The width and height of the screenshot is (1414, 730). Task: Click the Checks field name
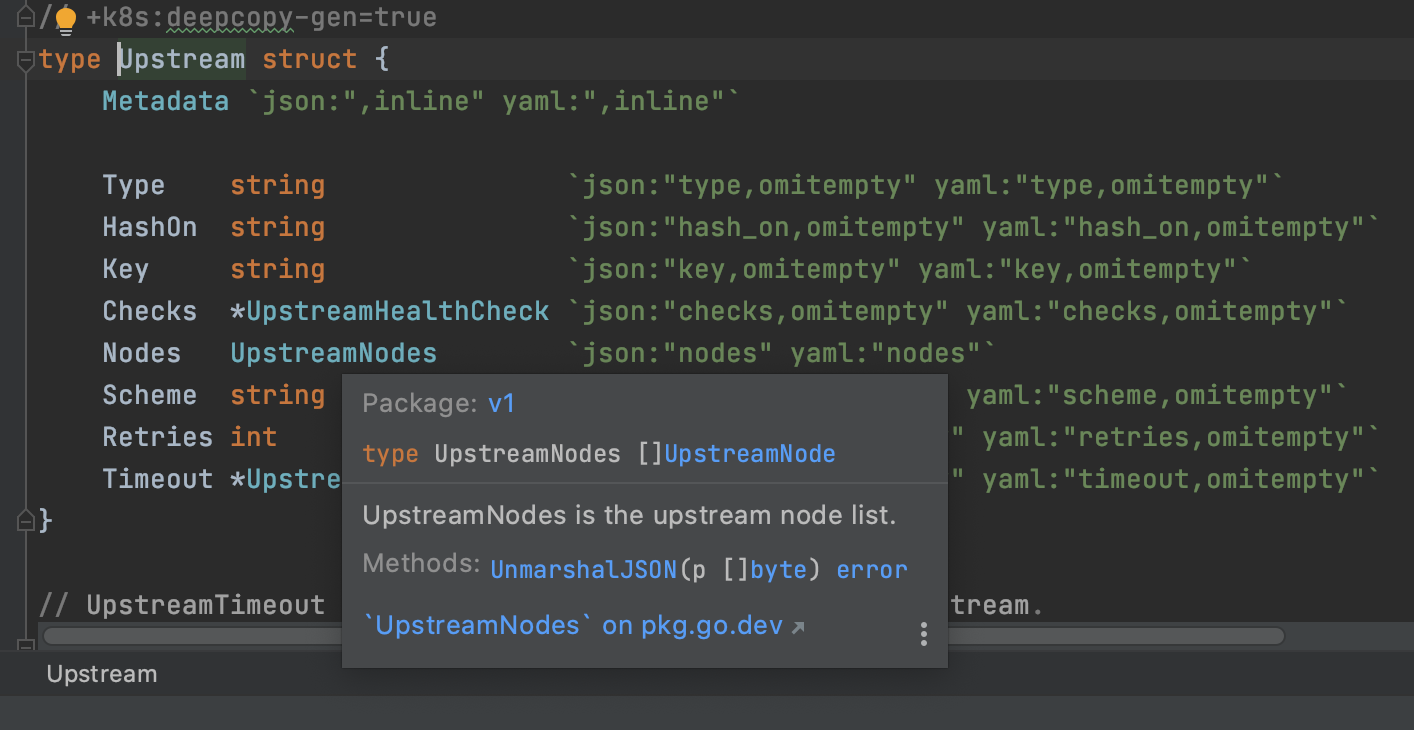point(150,312)
